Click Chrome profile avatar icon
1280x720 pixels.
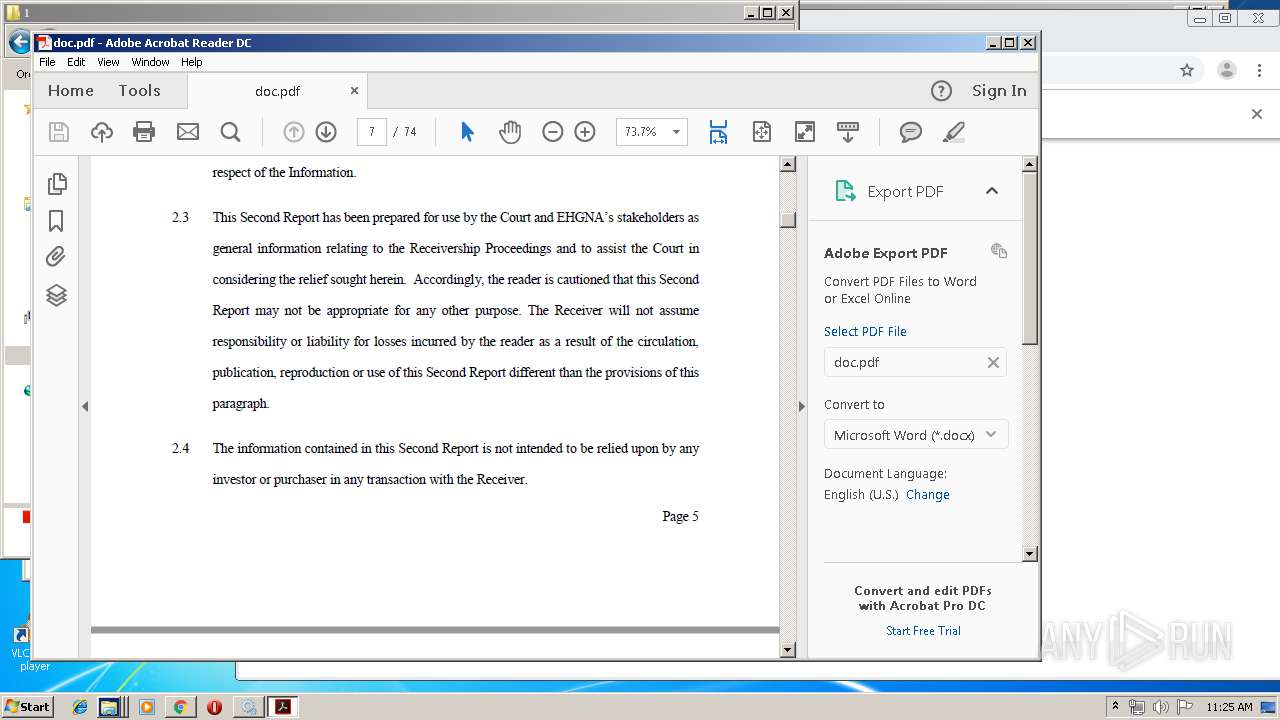pos(1226,70)
